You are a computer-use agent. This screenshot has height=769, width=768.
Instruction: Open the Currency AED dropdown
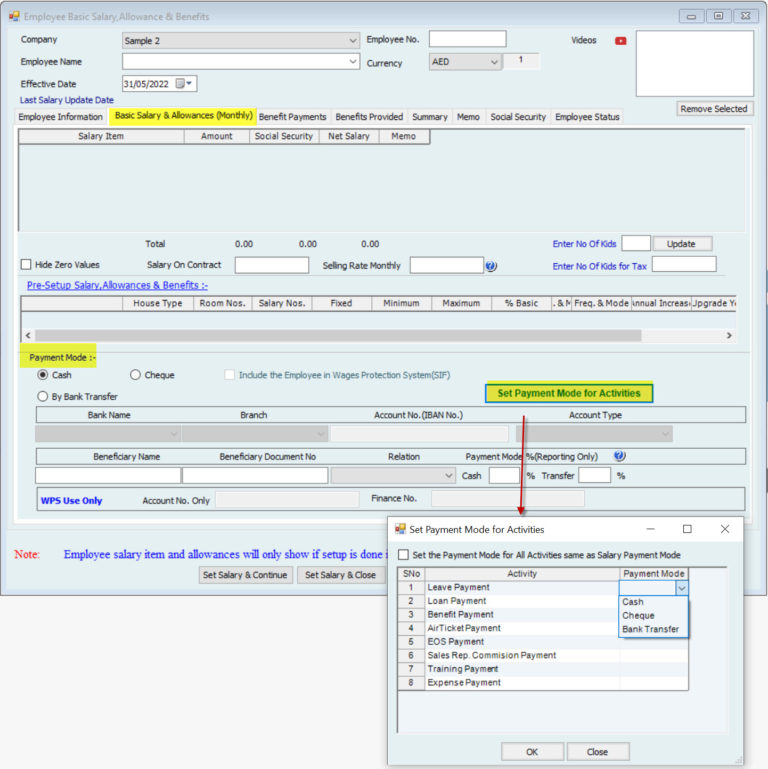(x=493, y=62)
